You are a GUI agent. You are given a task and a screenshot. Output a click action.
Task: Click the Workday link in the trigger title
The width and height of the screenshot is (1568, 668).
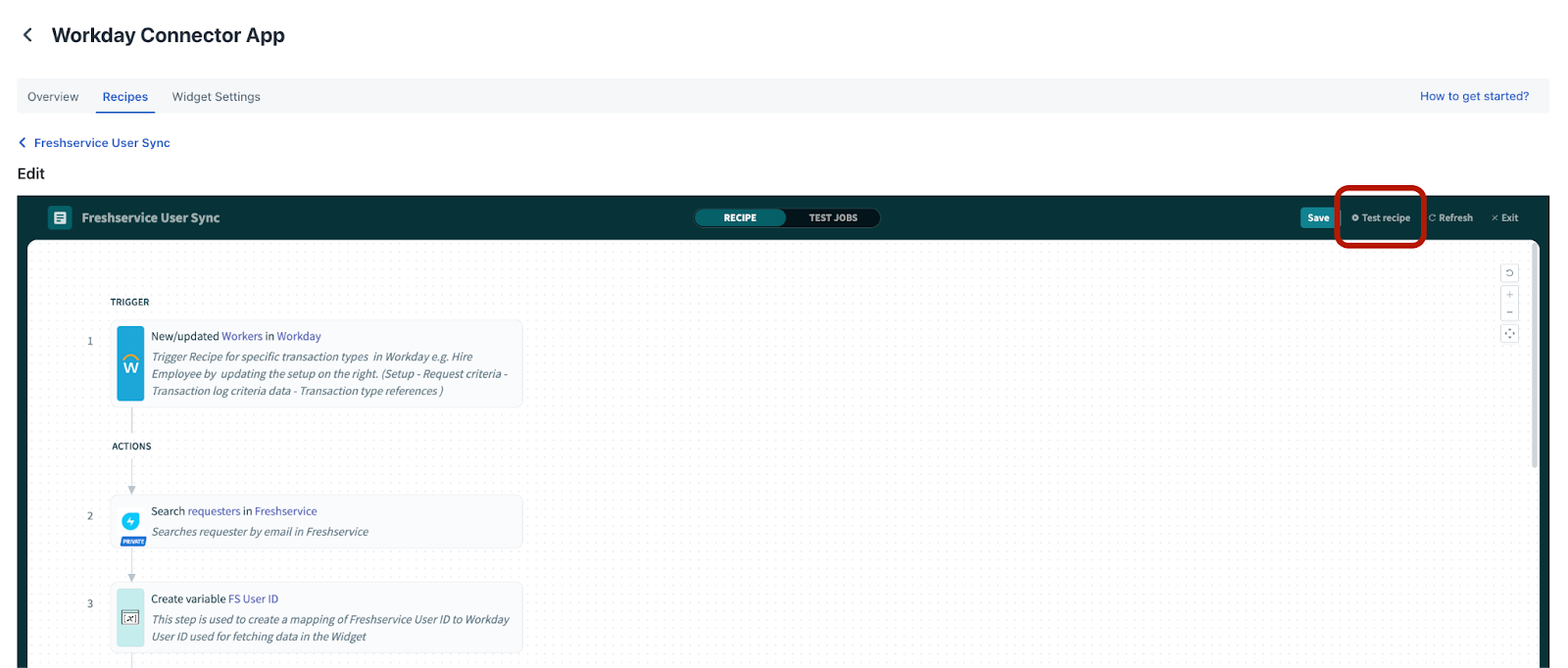299,336
